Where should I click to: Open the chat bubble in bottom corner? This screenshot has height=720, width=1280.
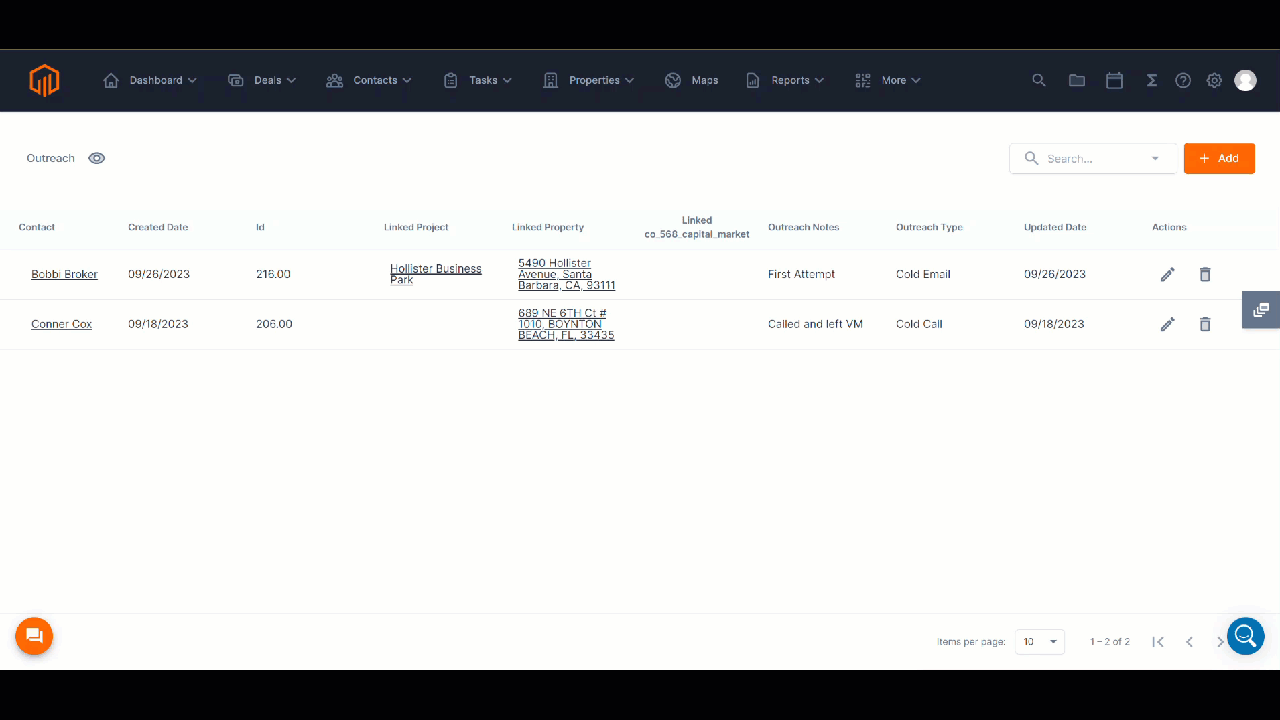click(34, 636)
